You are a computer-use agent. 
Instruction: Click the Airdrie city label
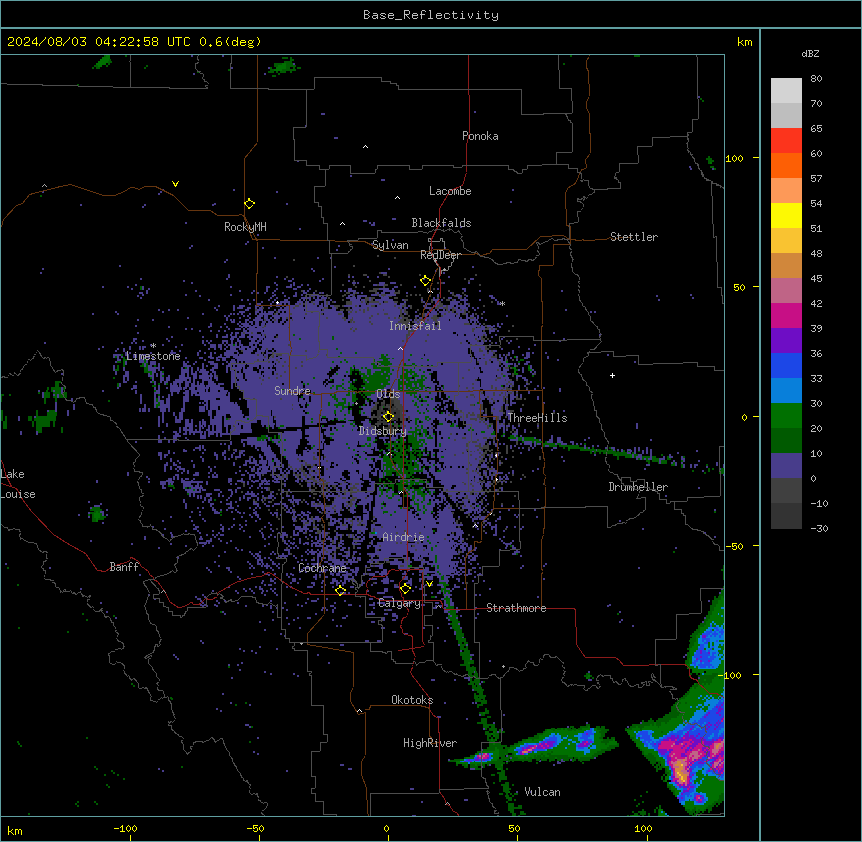coord(403,537)
